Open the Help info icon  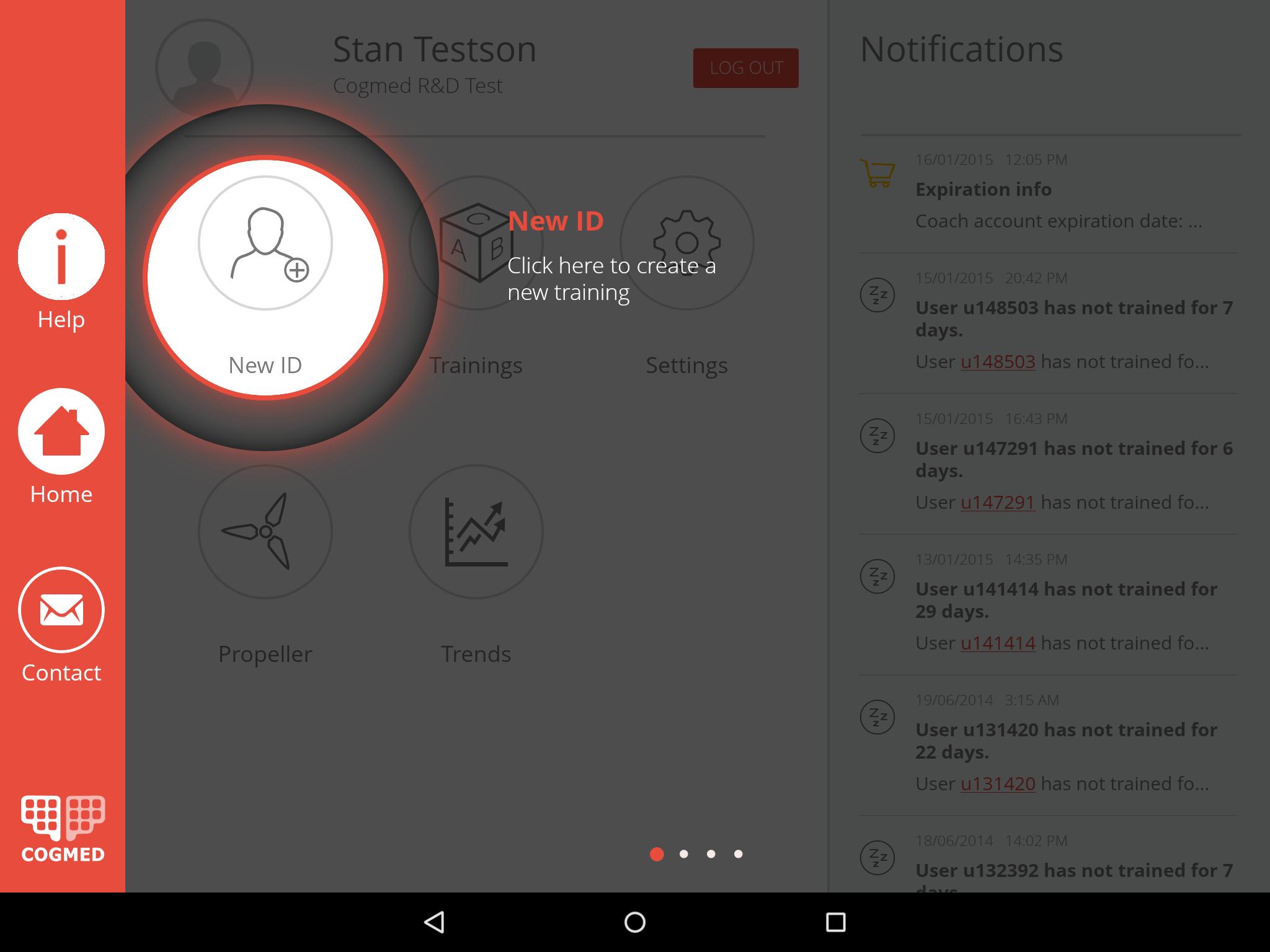coord(61,257)
